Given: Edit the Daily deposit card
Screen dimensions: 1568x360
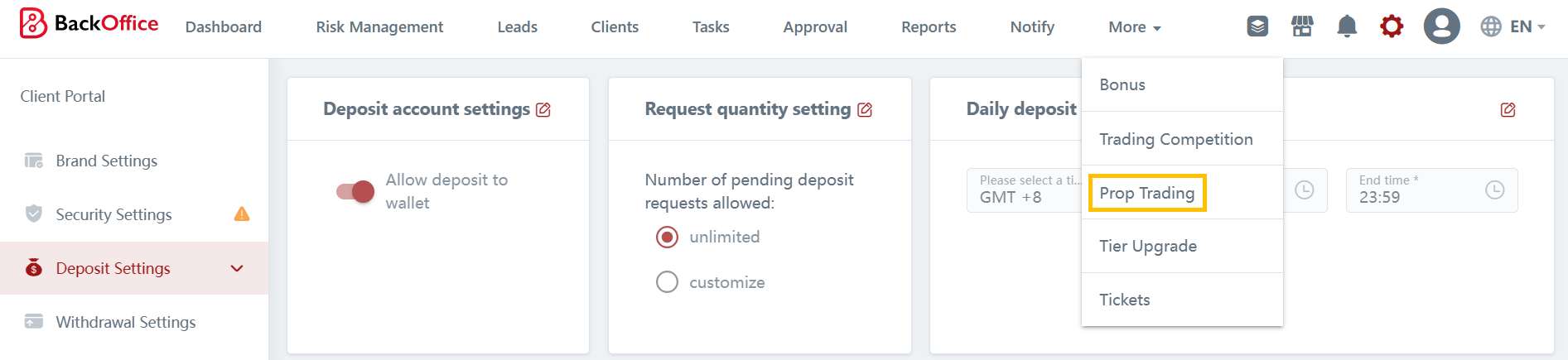Looking at the screenshot, I should [x=1508, y=110].
